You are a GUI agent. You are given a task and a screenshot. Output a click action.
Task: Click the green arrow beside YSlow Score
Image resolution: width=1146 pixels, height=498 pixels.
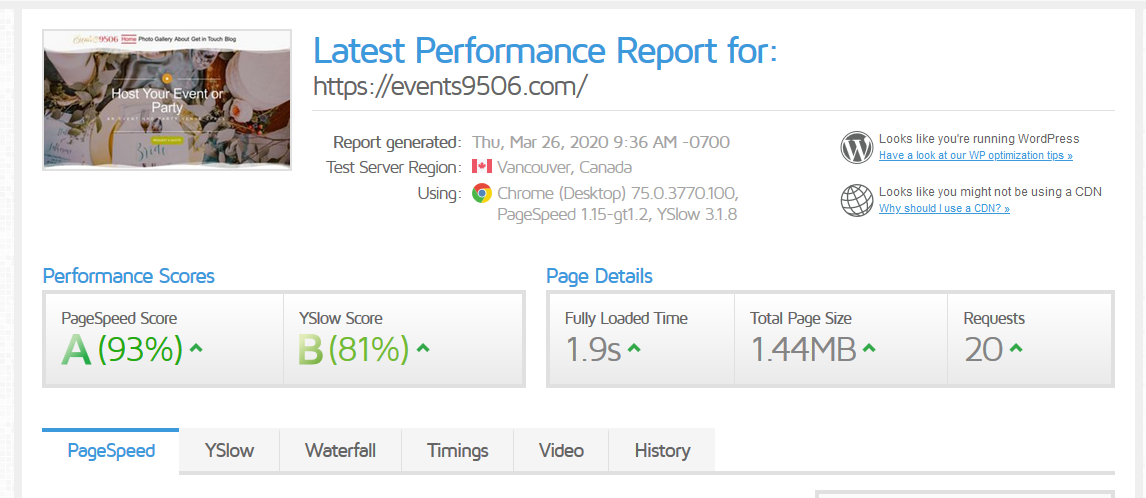(423, 349)
